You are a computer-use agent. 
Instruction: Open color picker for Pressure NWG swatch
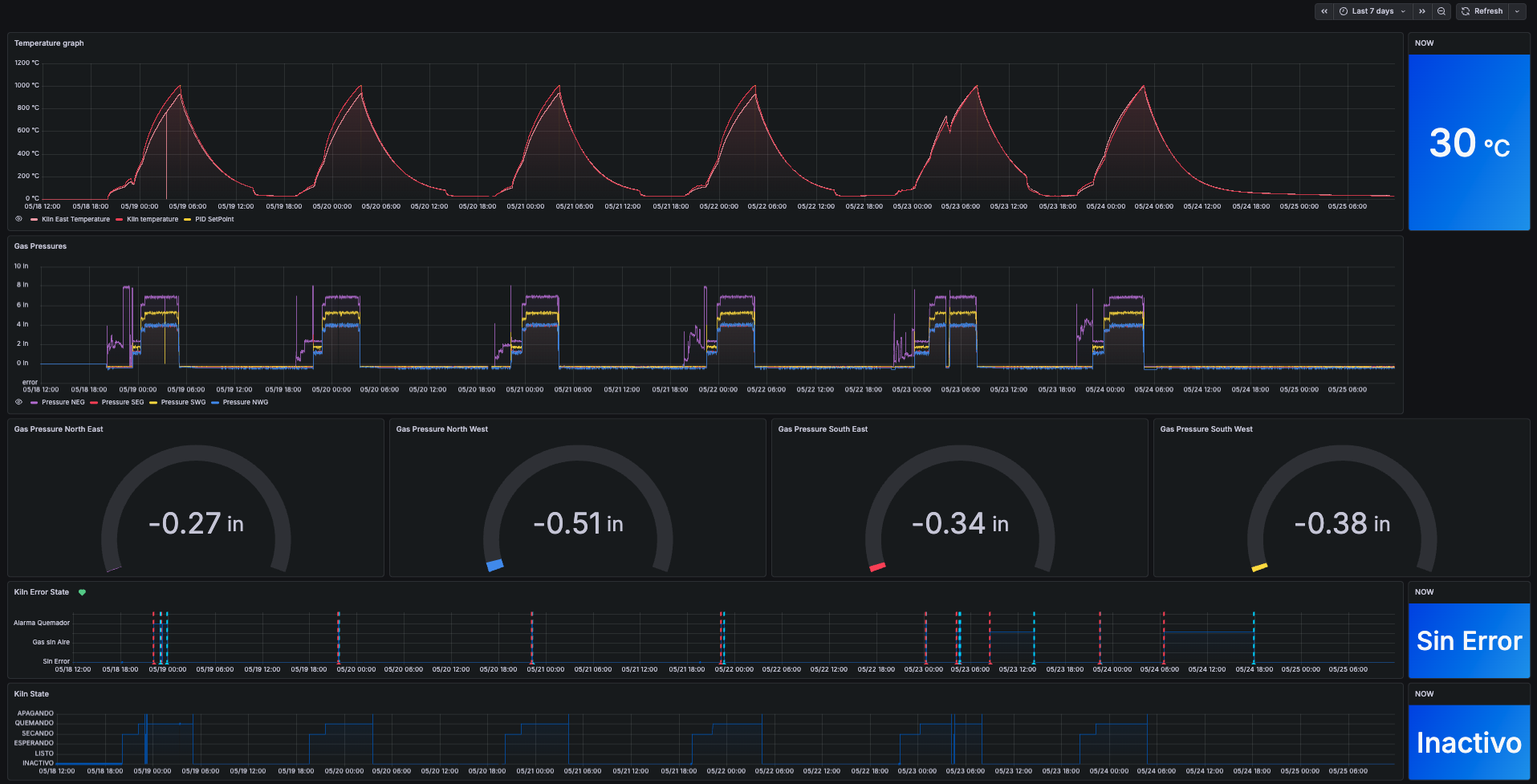pos(215,402)
